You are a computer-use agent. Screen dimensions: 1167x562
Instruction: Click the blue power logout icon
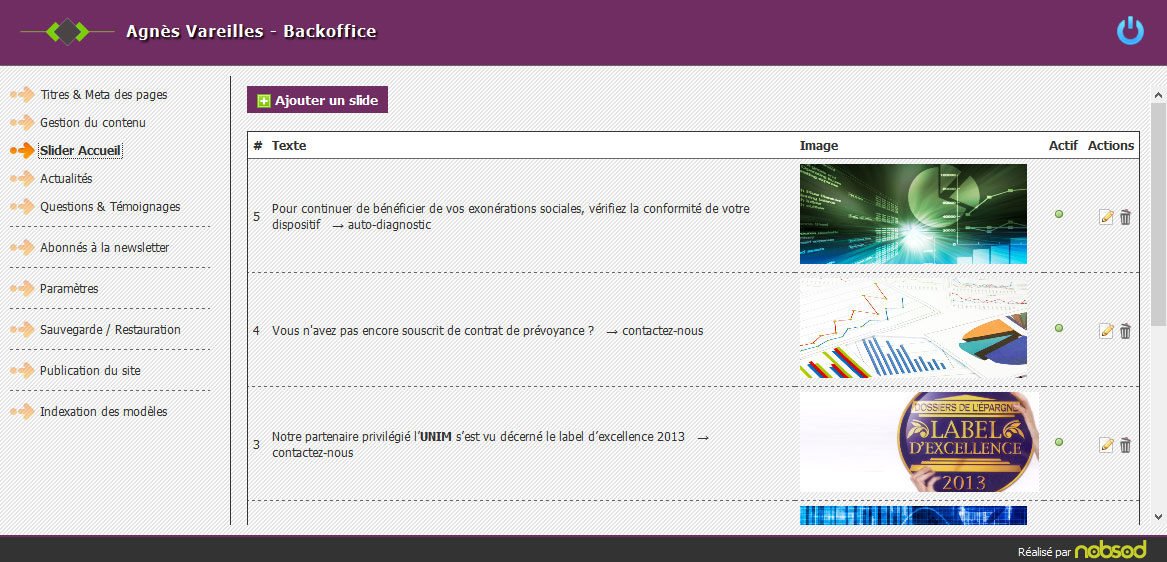click(1130, 31)
